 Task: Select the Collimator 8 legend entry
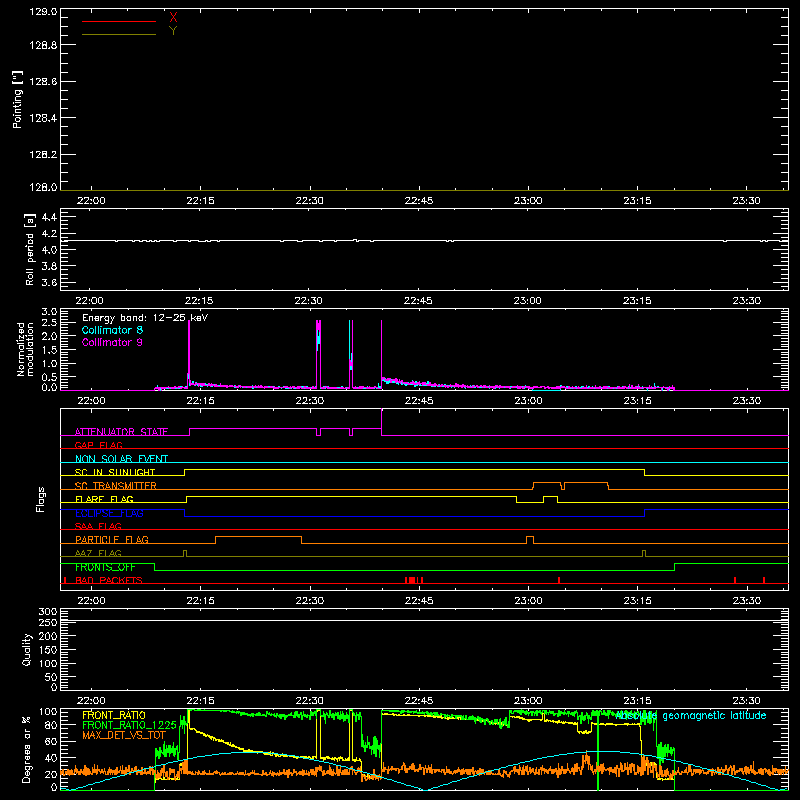tap(112, 330)
